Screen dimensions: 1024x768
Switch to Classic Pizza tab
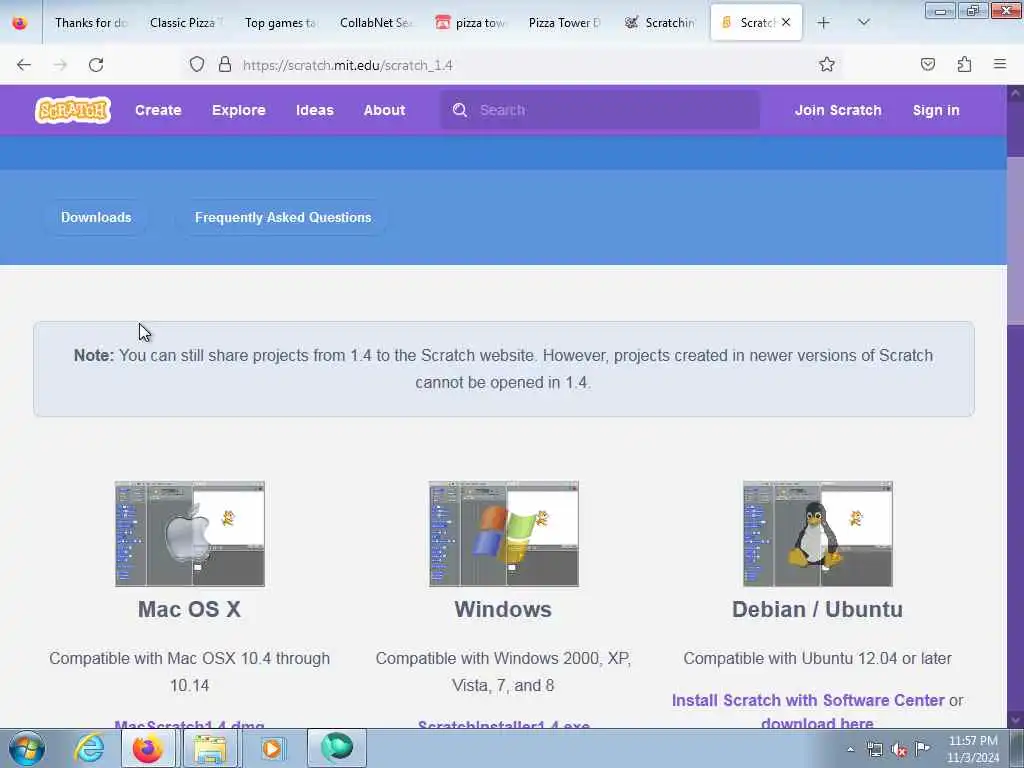(x=185, y=23)
